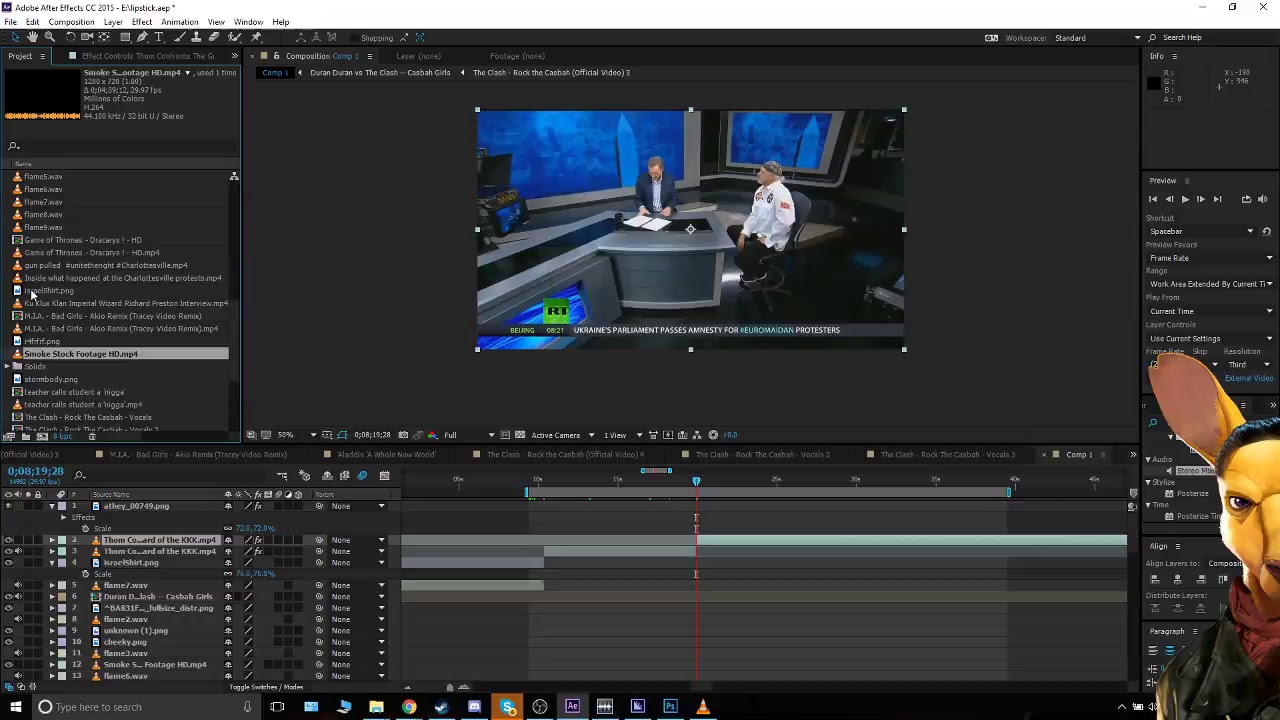Viewport: 1280px width, 720px height.
Task: Click the timeline Motion Blur enable icon
Action: pos(362,476)
